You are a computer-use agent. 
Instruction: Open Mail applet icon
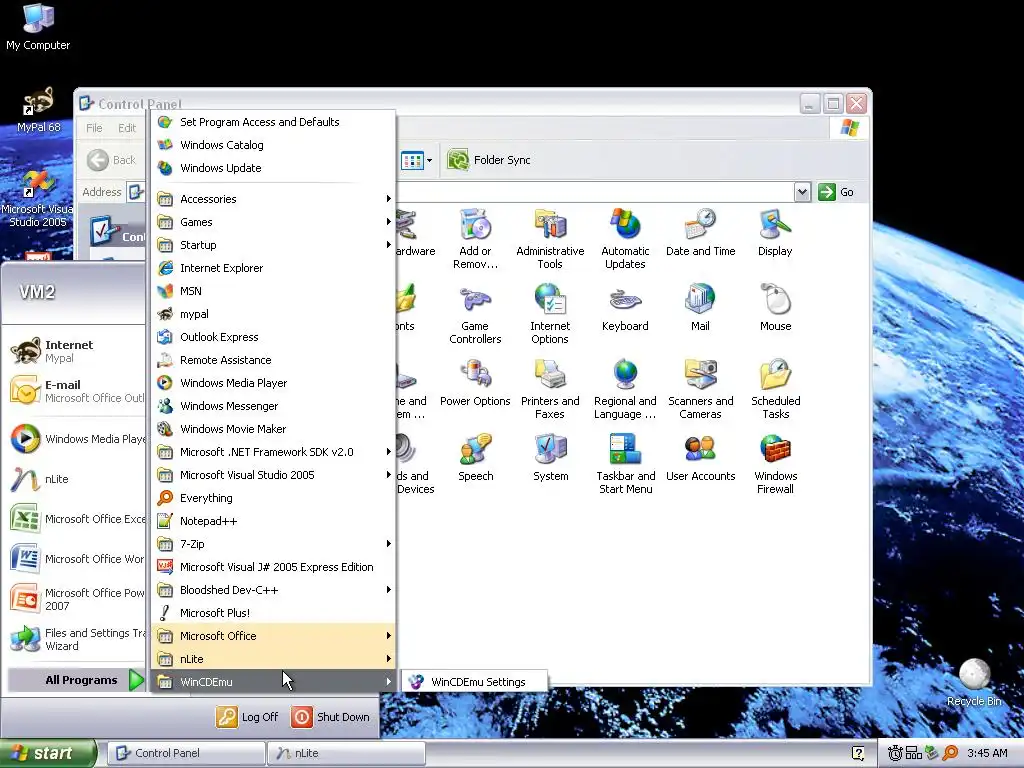pos(700,308)
